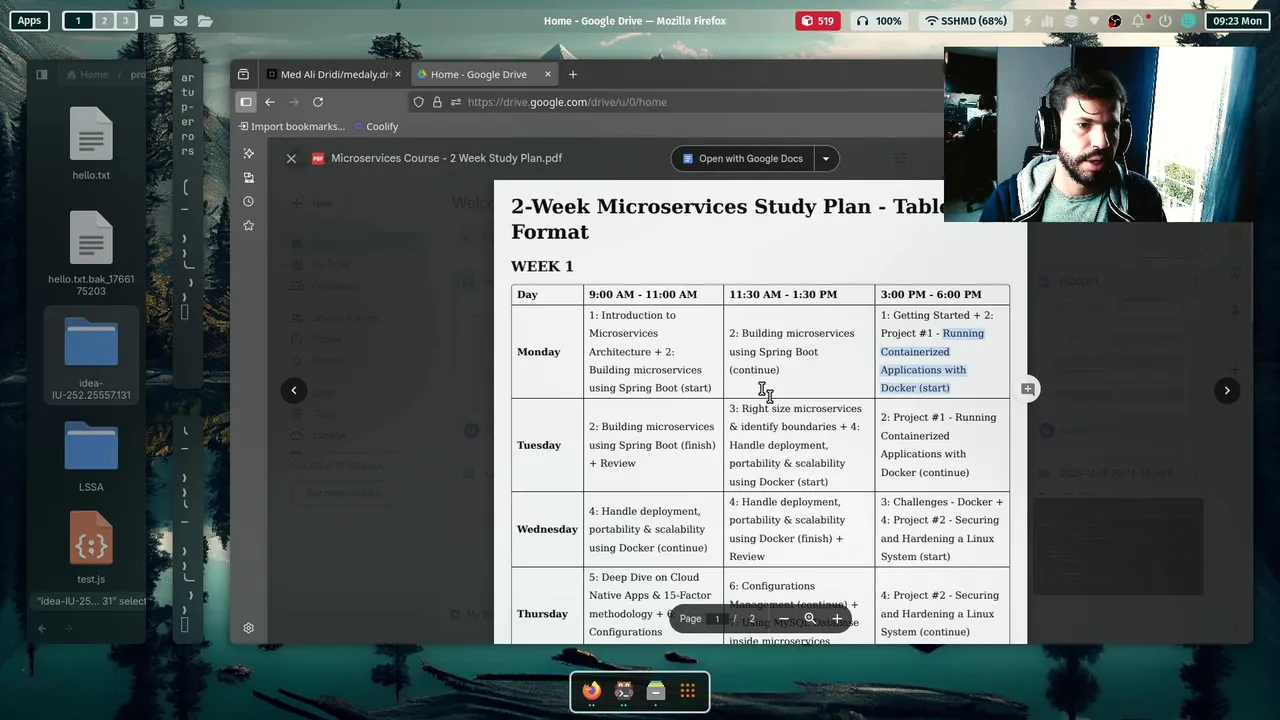
Task: Open synced tabs sidebar icon
Action: pos(249,177)
